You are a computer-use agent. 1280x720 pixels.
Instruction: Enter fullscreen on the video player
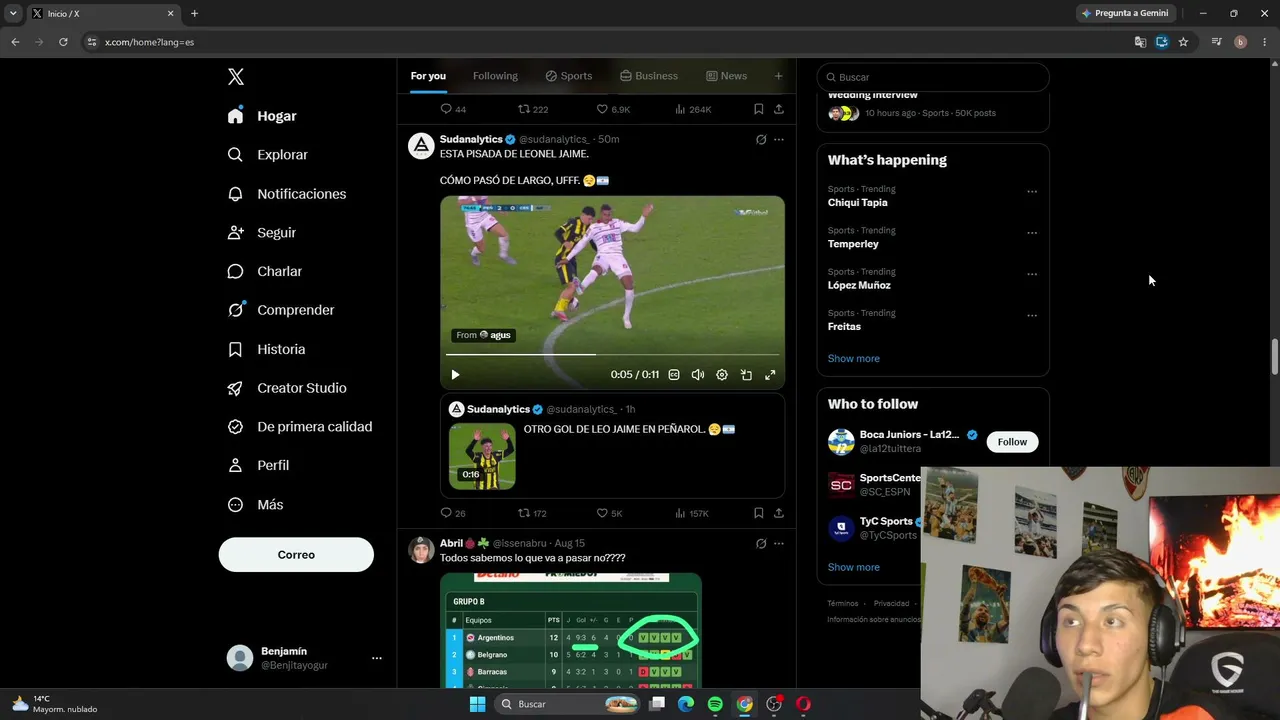[x=770, y=375]
